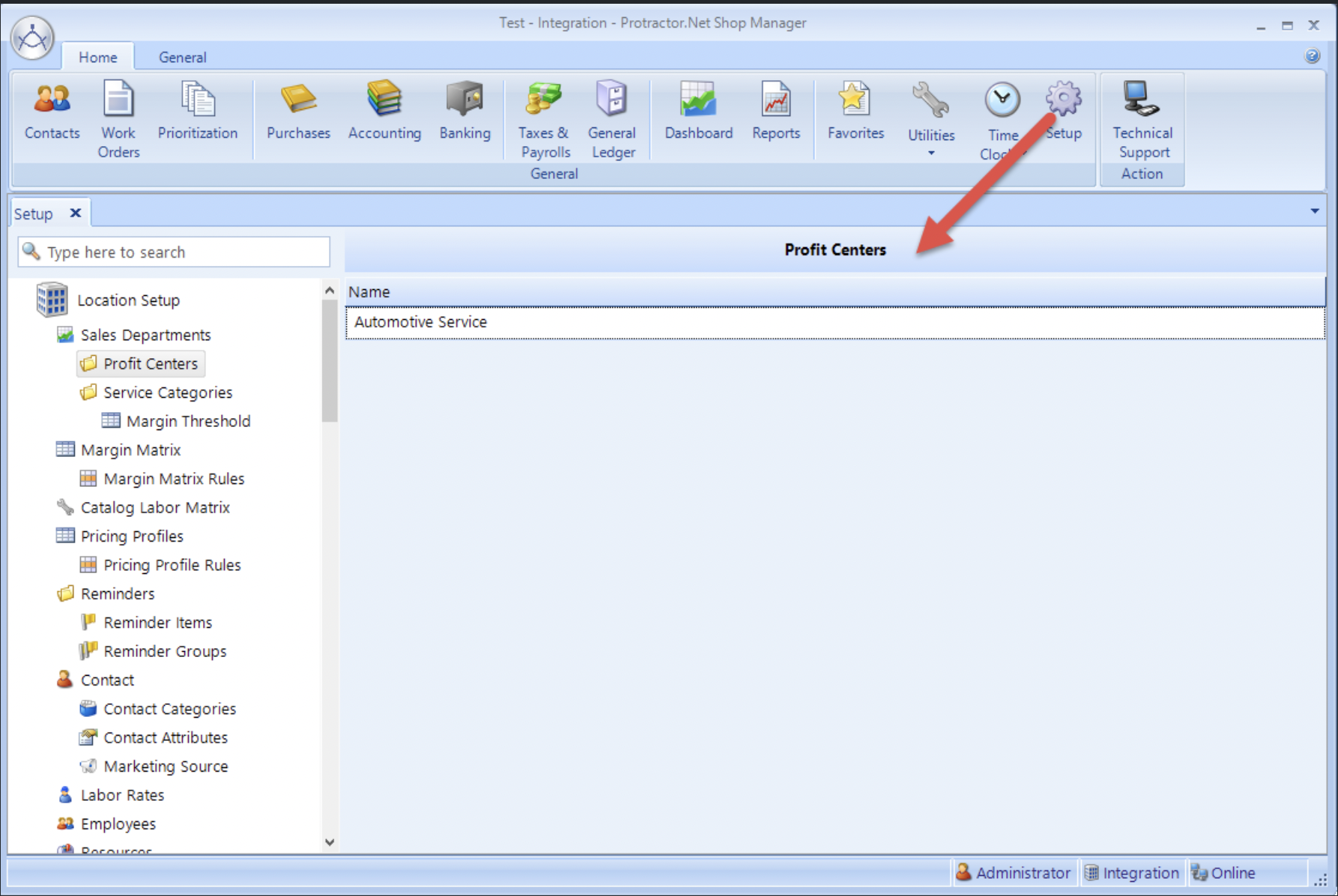Select Automotive Service profit center
1338x896 pixels.
[x=421, y=322]
